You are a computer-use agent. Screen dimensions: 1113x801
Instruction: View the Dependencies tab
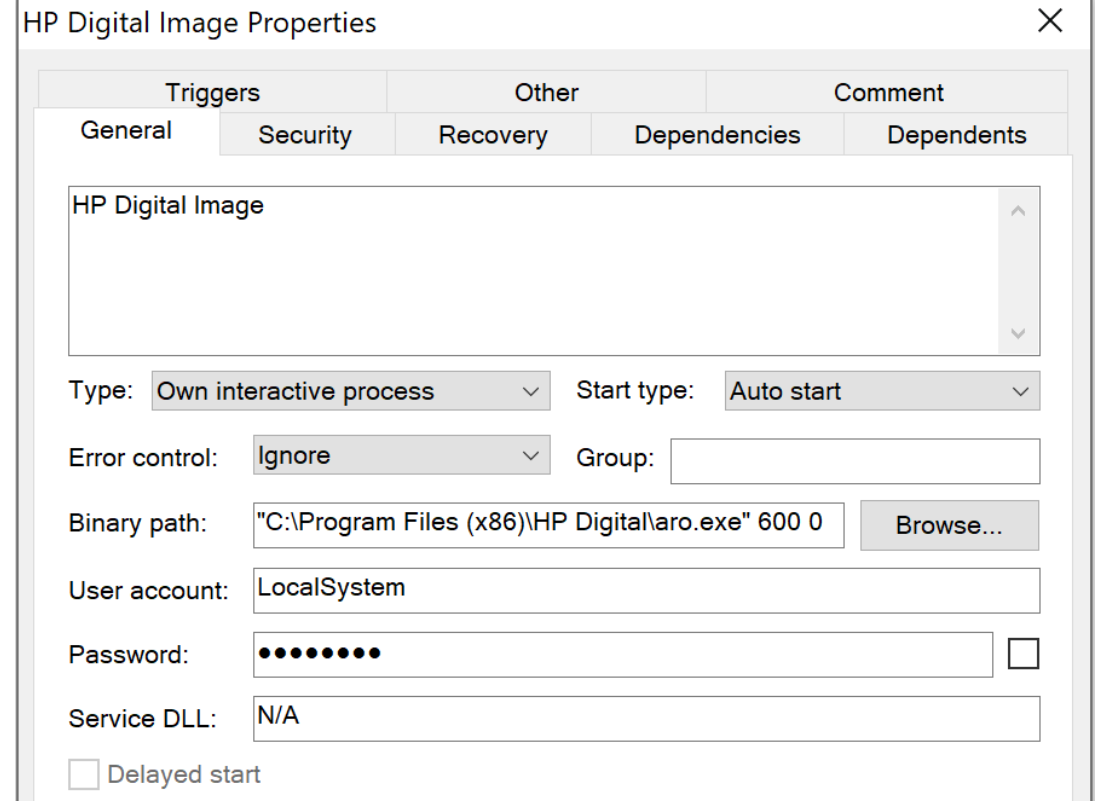click(x=717, y=135)
